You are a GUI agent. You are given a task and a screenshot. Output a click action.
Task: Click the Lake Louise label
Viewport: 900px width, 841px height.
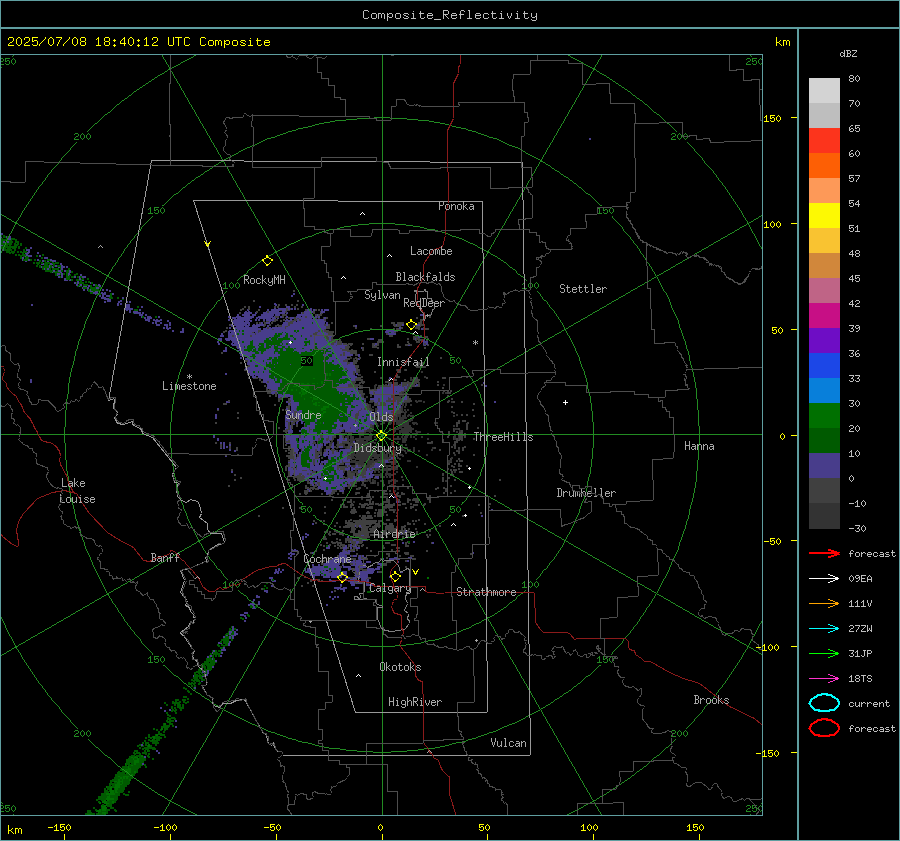[77, 491]
